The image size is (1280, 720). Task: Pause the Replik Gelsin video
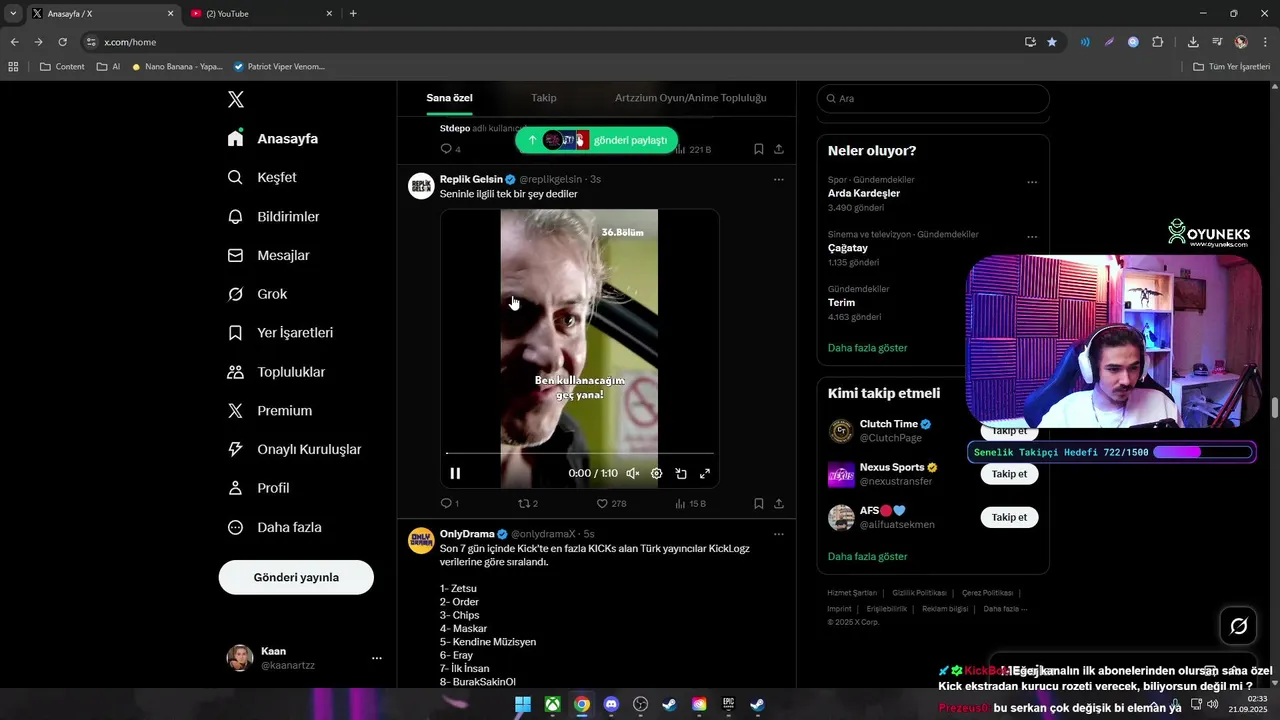(455, 473)
